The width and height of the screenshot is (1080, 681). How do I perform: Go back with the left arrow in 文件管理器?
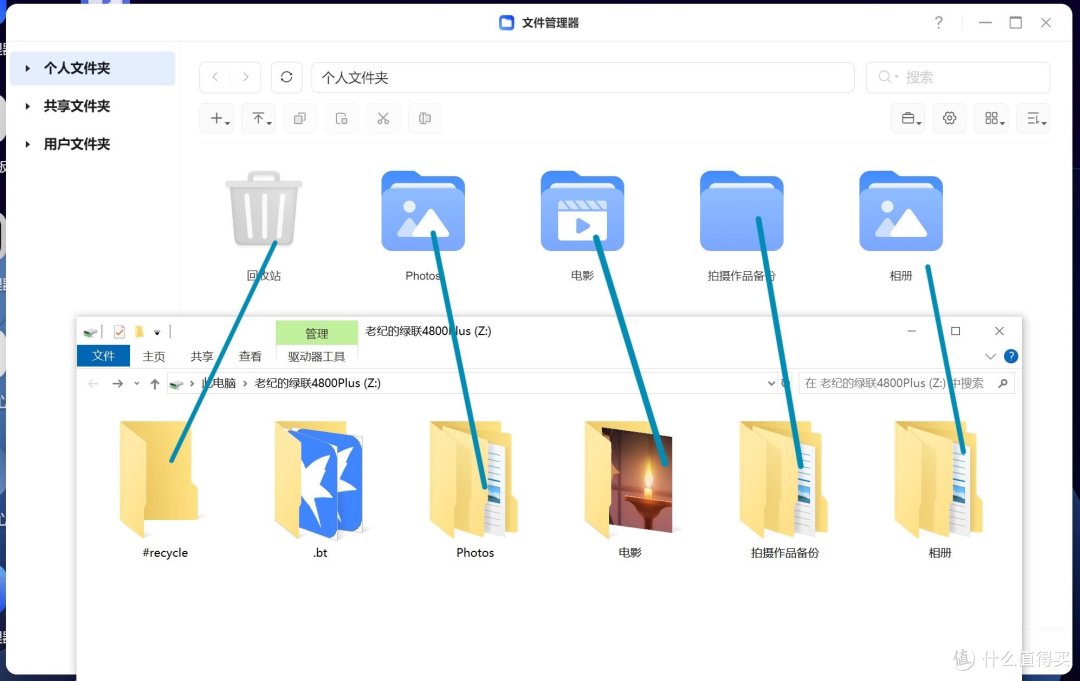pos(215,77)
